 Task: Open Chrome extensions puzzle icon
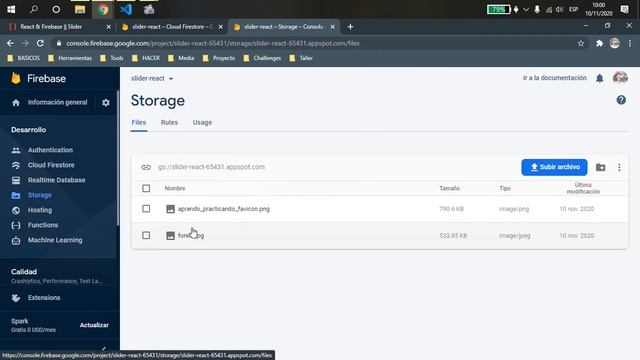coord(599,43)
